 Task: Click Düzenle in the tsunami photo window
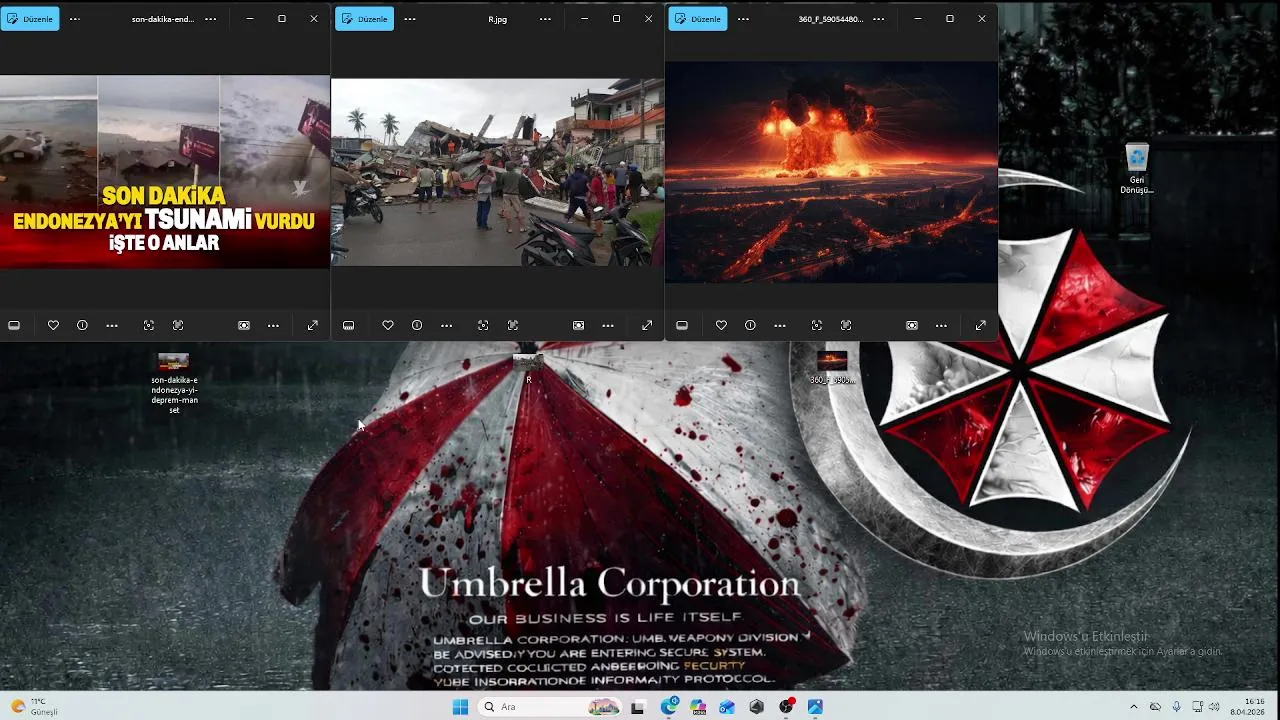30,19
